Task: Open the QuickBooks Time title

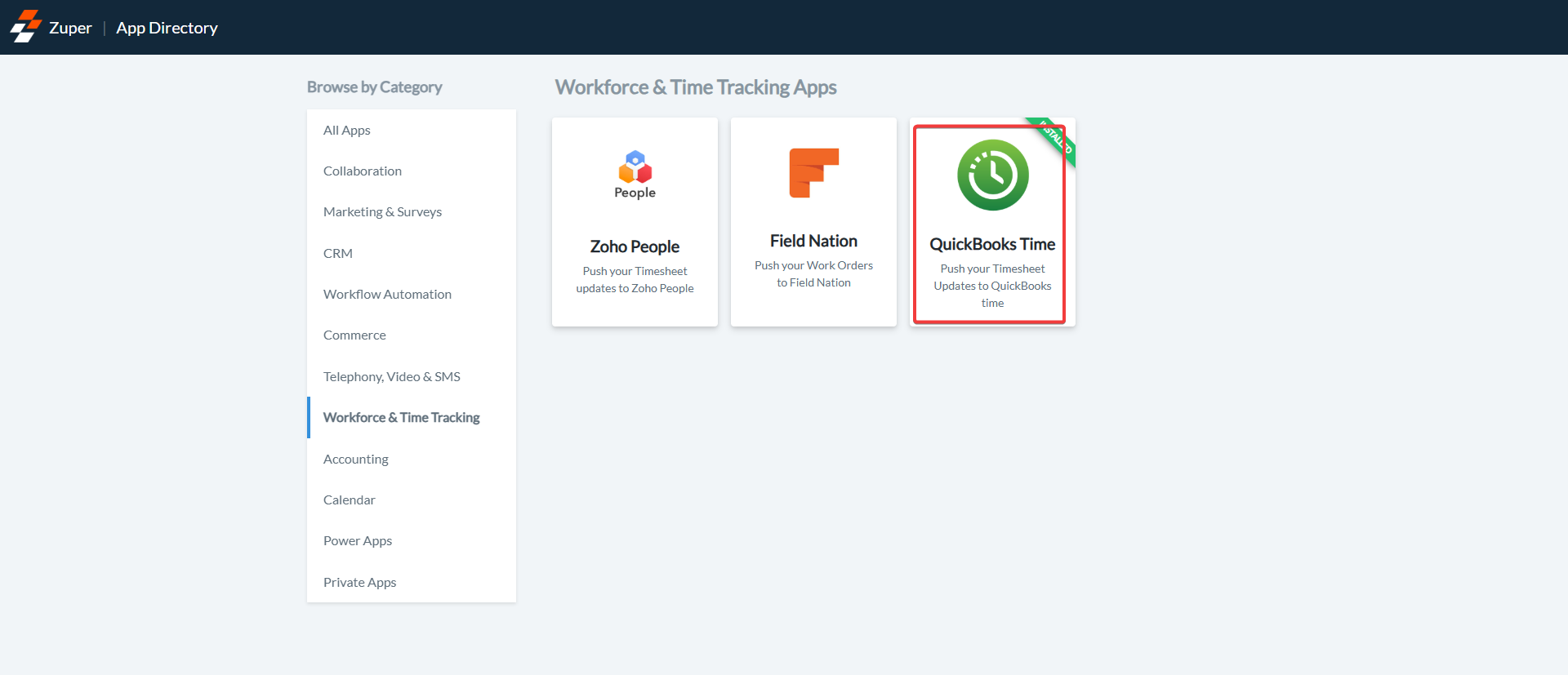Action: pyautogui.click(x=992, y=244)
